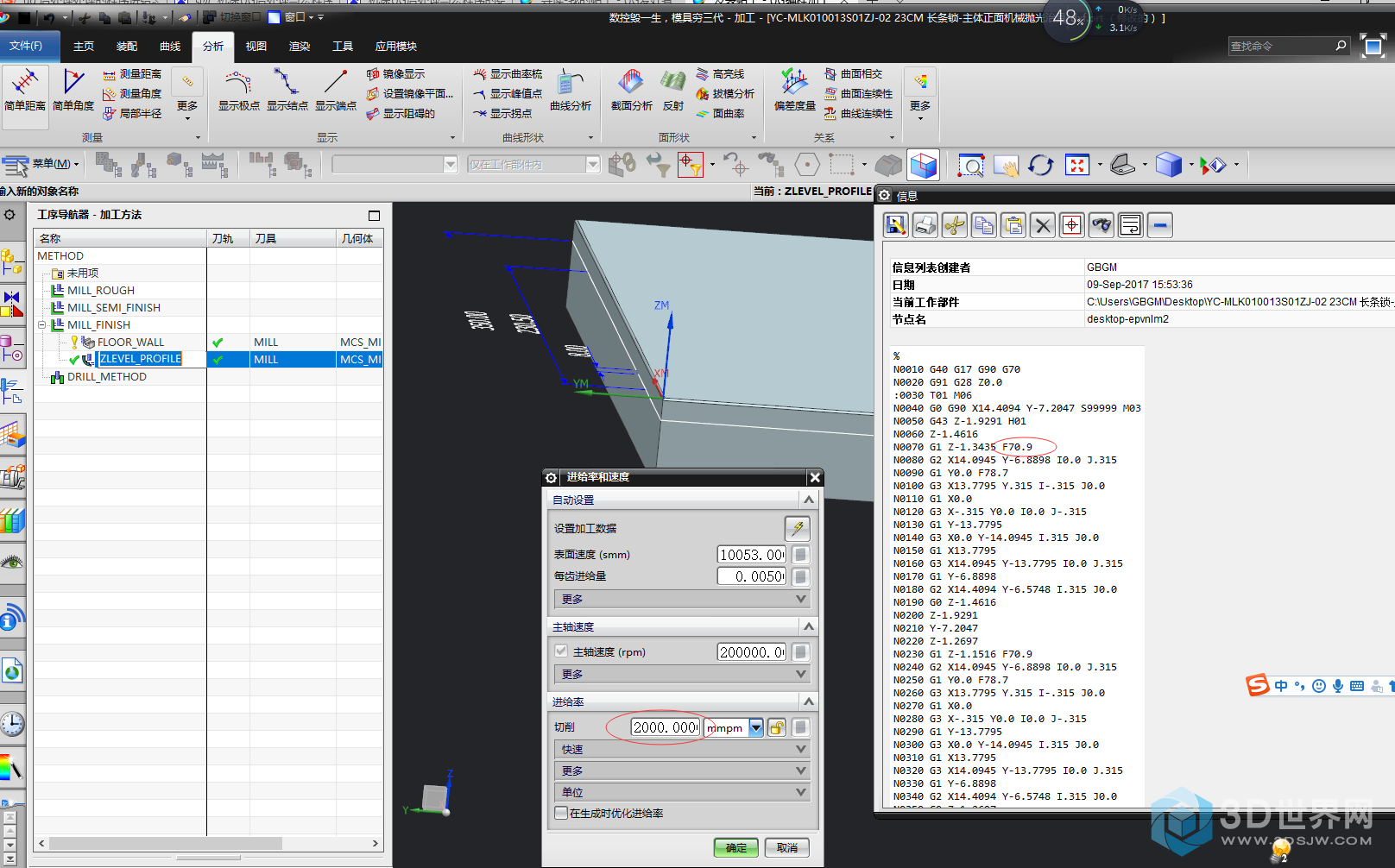Click the 设置加工数据 lightning icon

coord(797,528)
